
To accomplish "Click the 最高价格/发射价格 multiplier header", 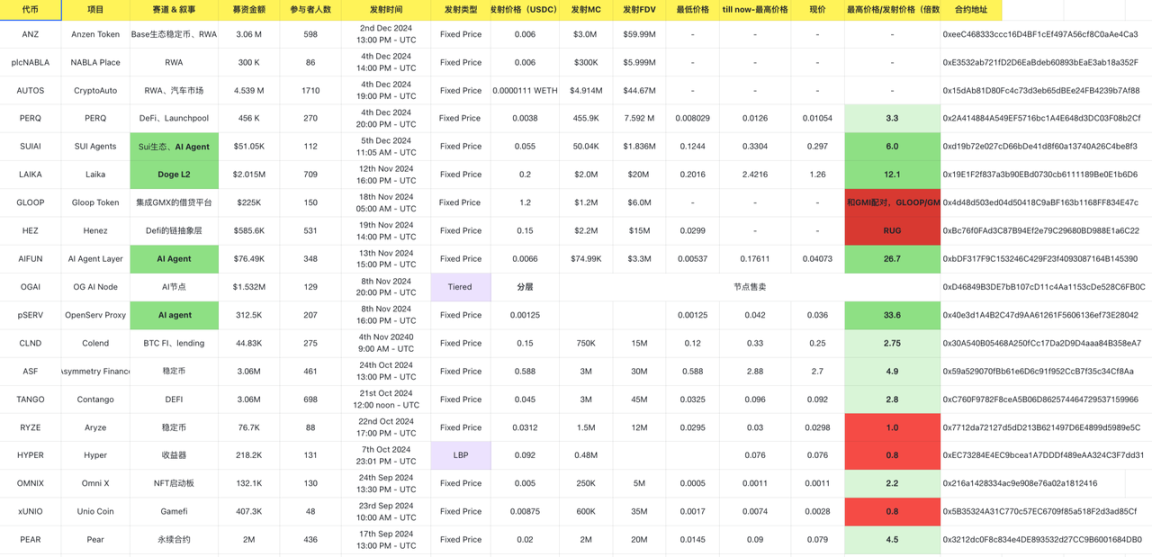I will (892, 9).
